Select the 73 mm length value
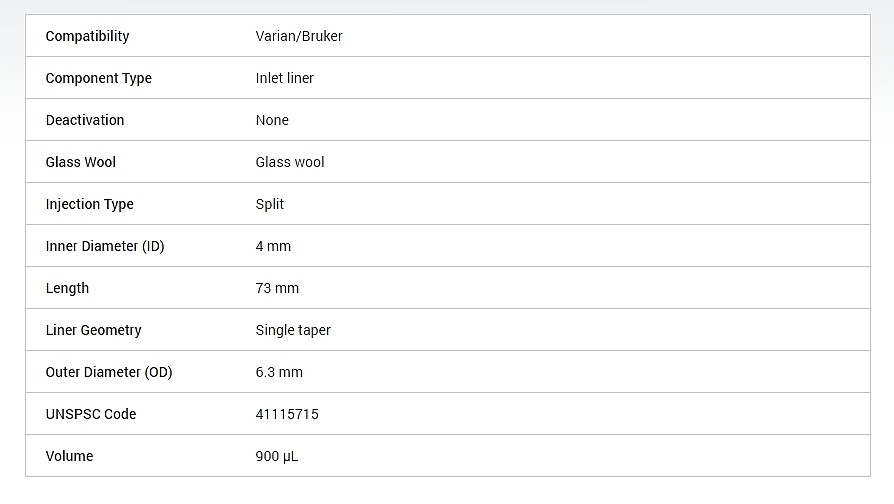Viewport: 894px width, 504px height. 277,288
